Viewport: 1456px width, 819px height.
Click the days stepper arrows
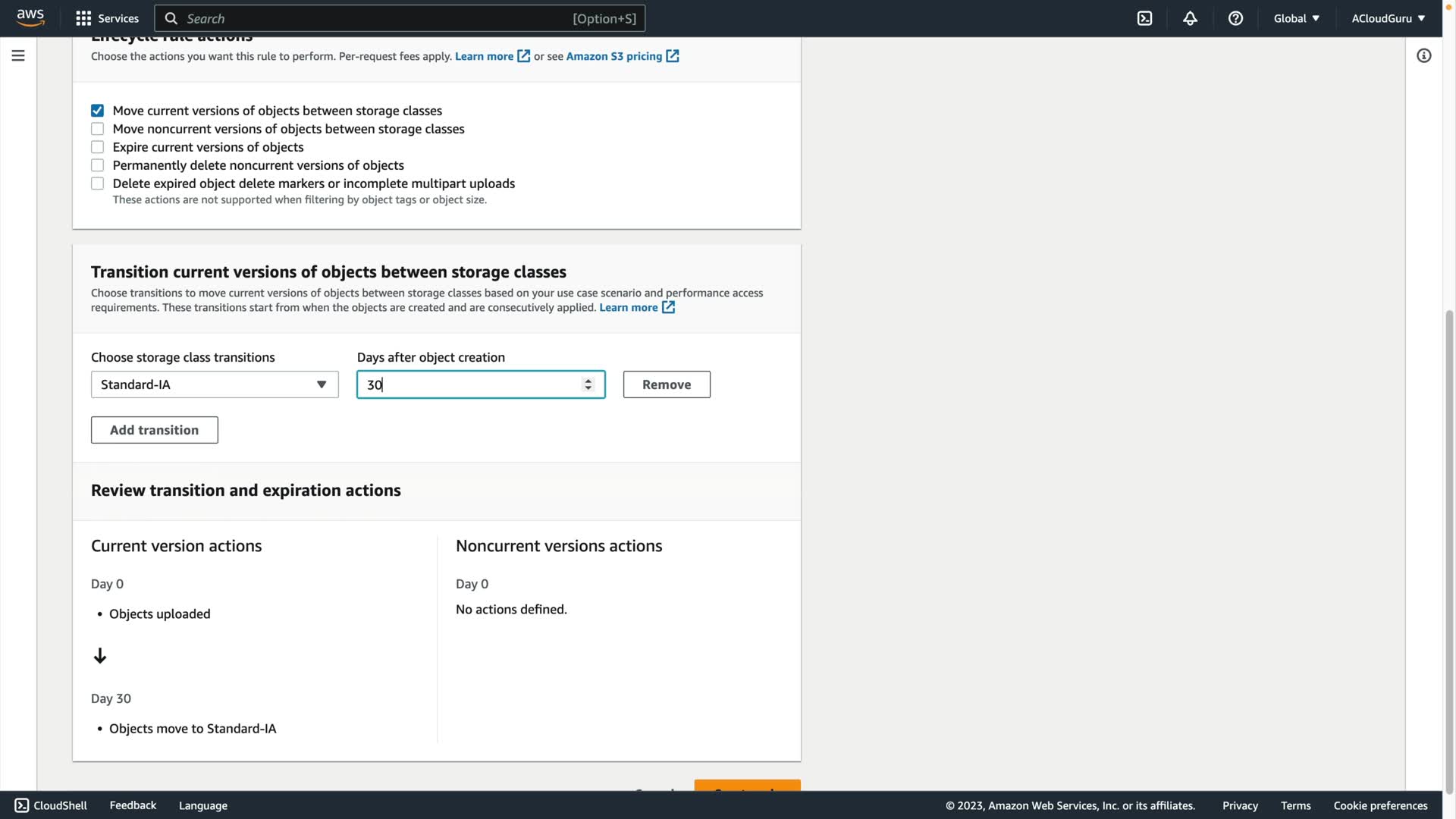(588, 384)
